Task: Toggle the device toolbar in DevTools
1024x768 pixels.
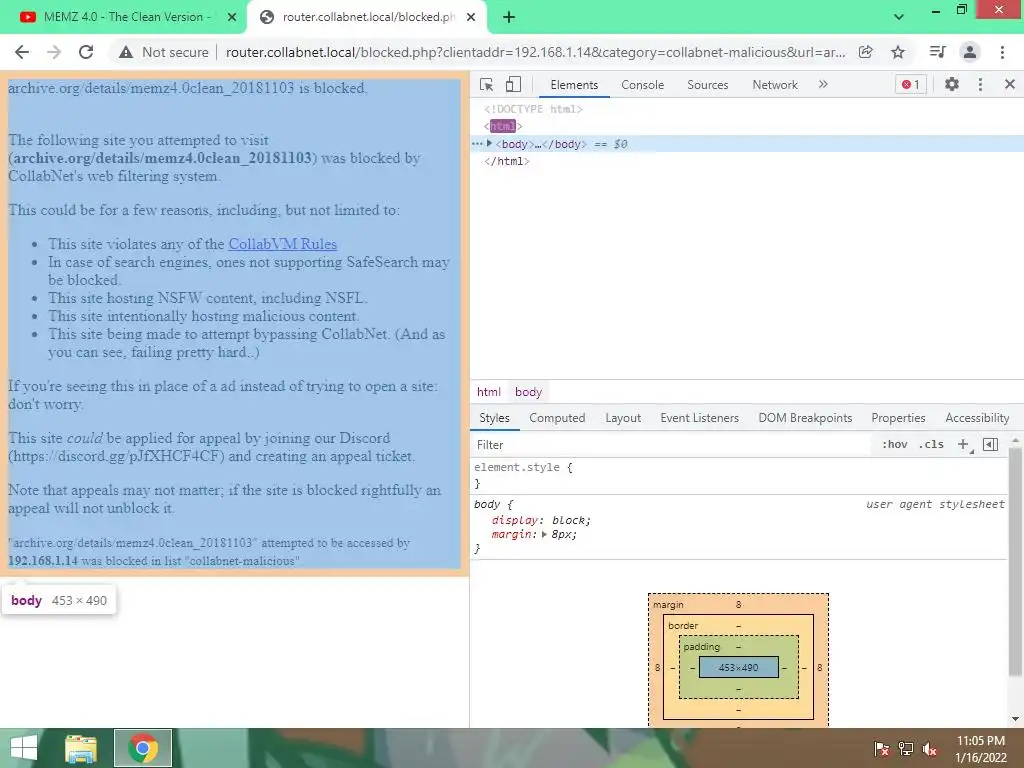Action: tap(513, 84)
